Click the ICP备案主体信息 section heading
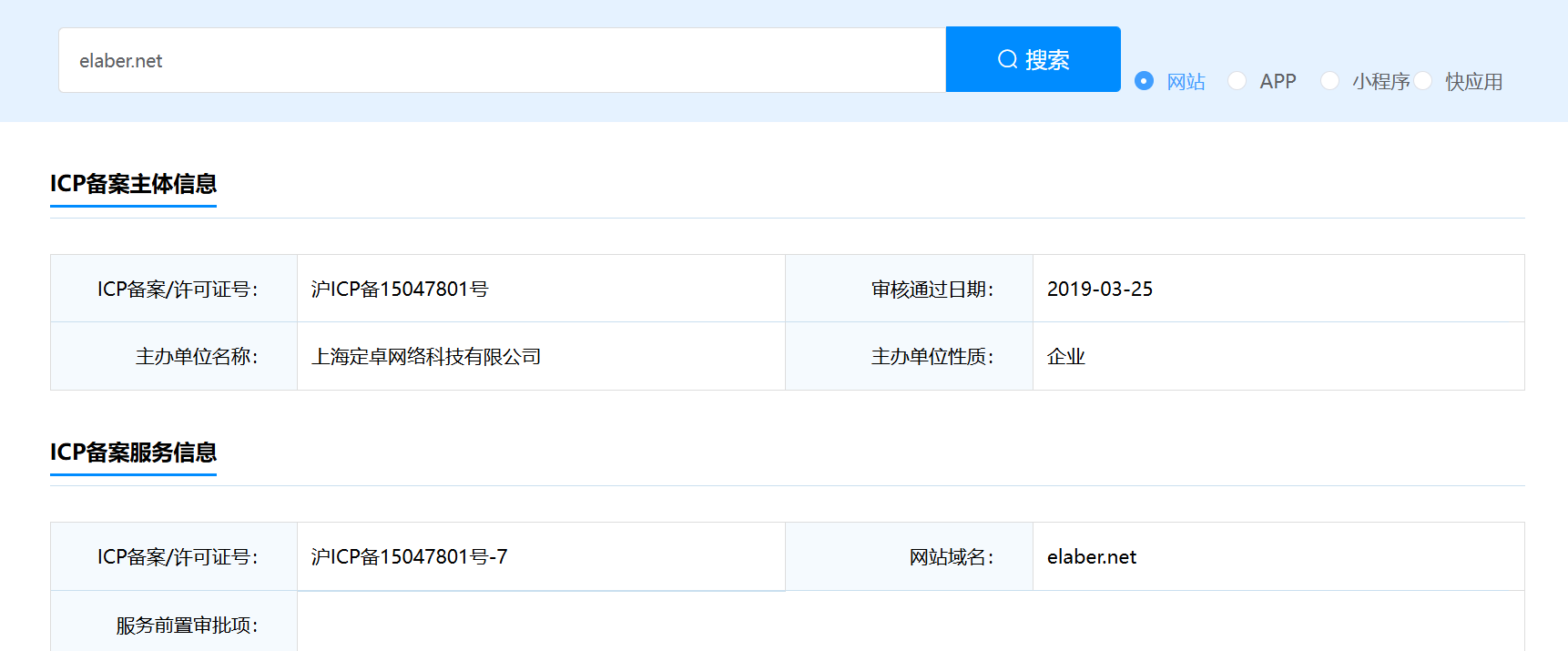1568x651 pixels. [x=133, y=184]
